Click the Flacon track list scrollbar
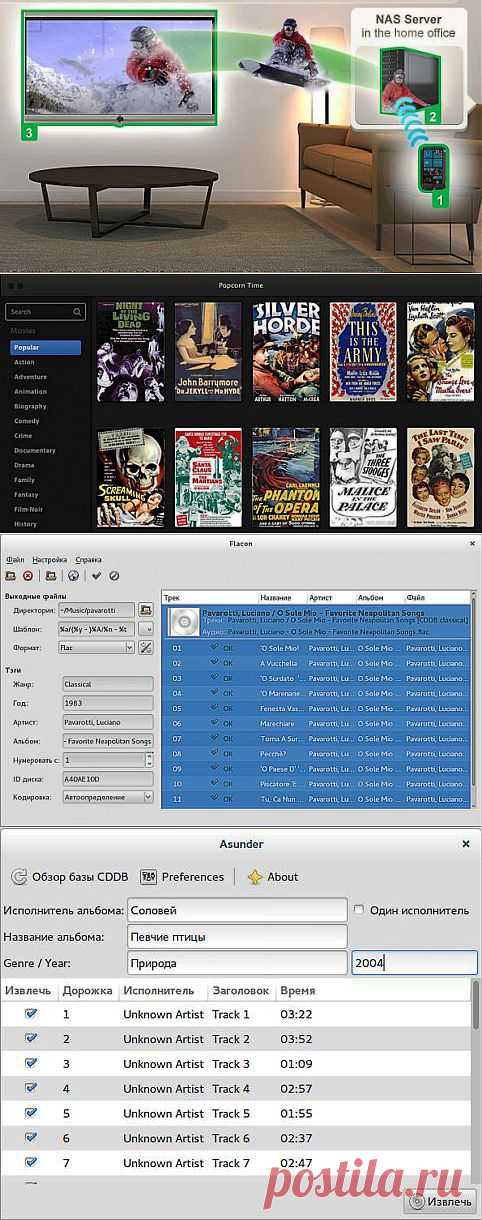 [x=474, y=700]
